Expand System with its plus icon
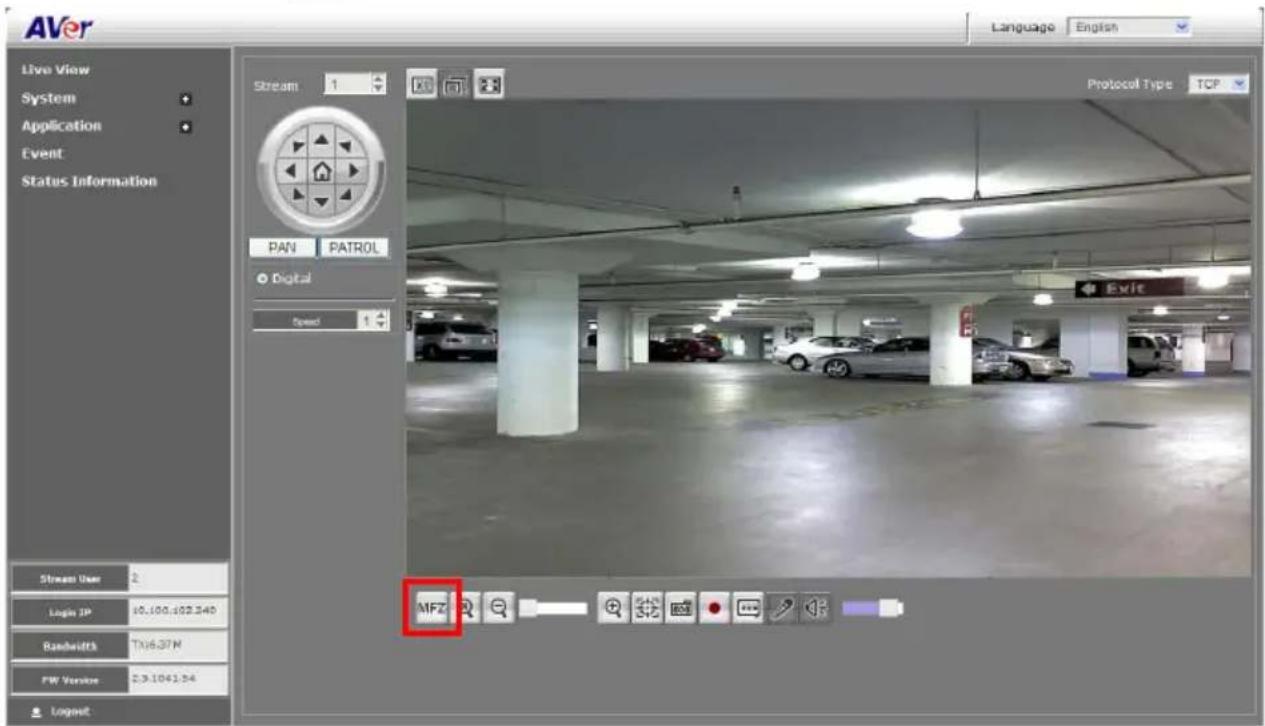 184,100
